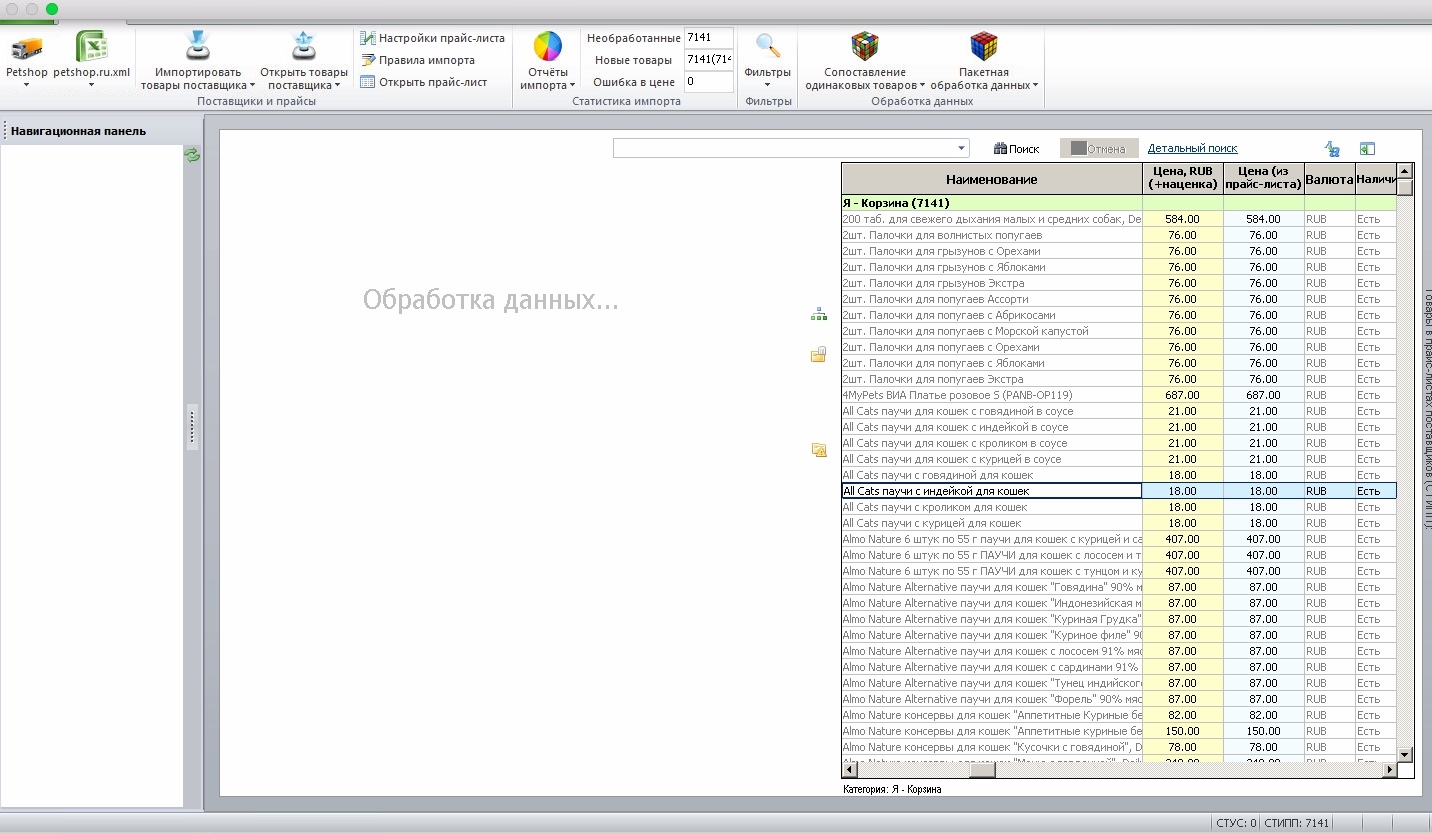This screenshot has width=1432, height=833.
Task: Click the Фильтры magnifier icon
Action: [x=768, y=46]
